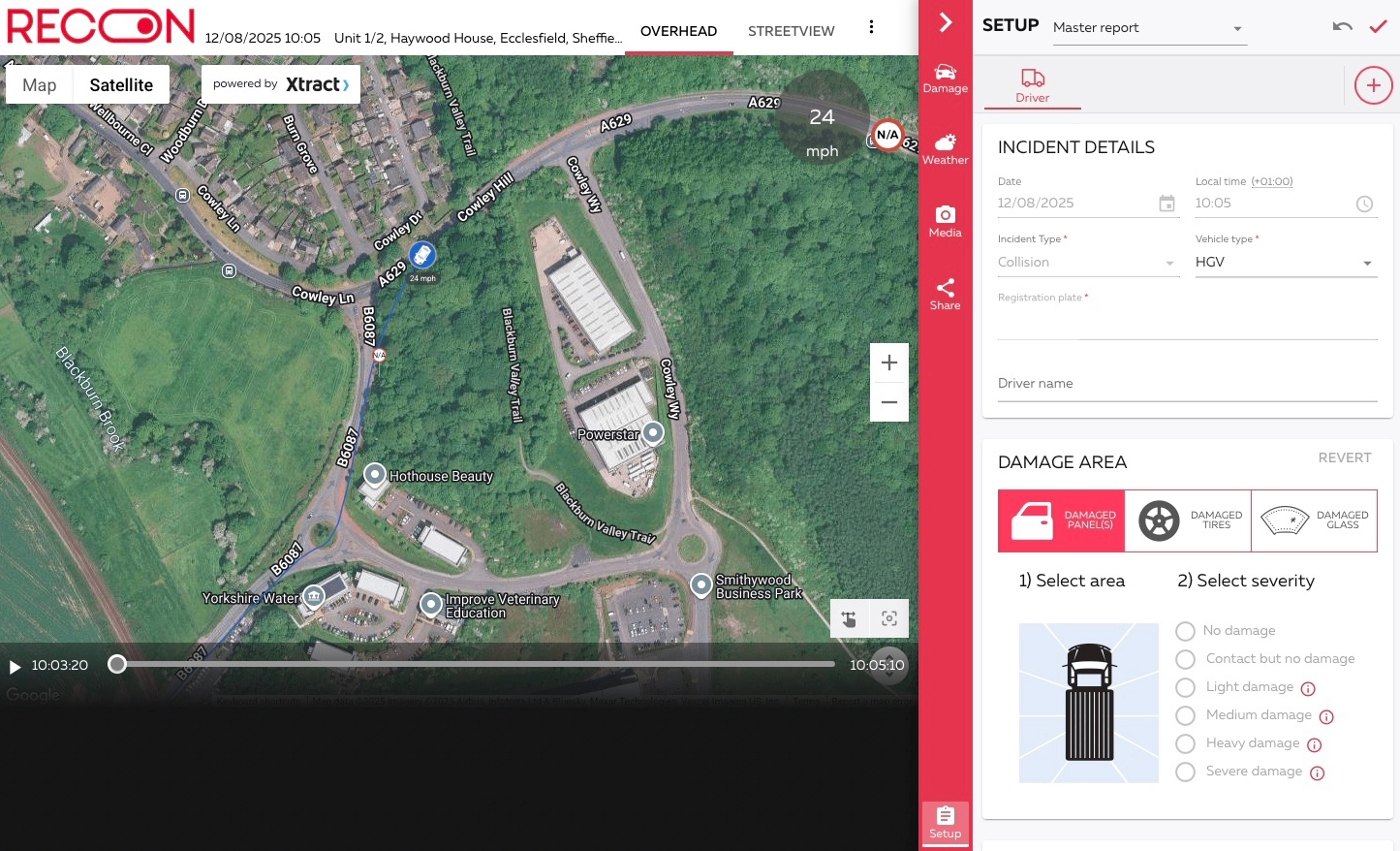
Task: Open the Vehicle type HGV dropdown
Action: 1285,263
